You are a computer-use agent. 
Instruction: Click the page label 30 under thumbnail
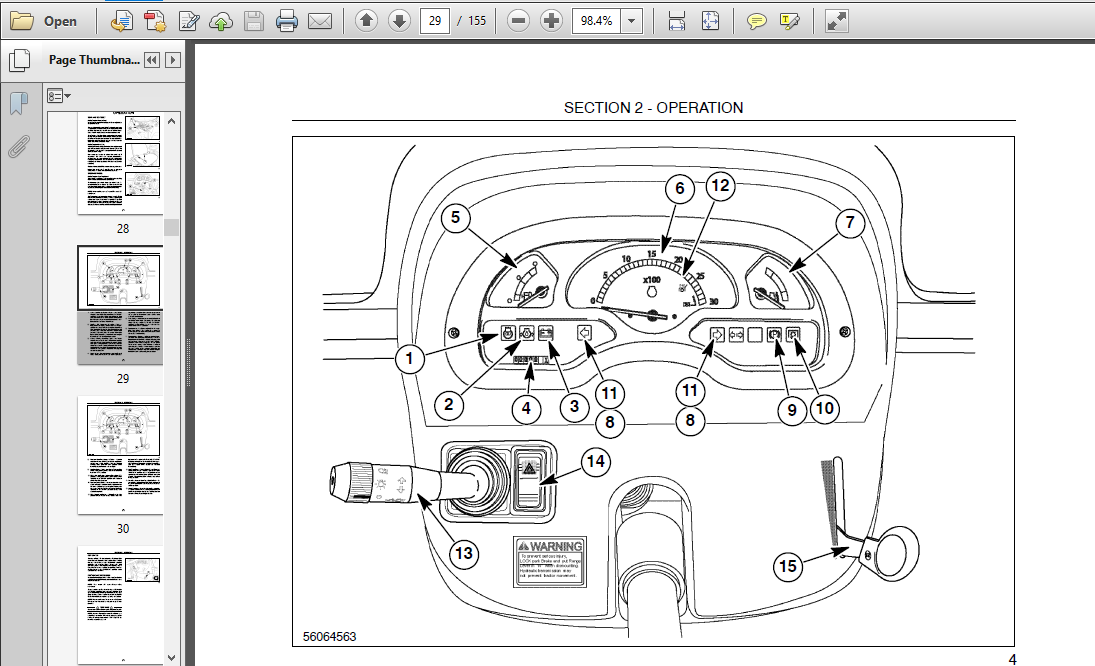click(123, 529)
